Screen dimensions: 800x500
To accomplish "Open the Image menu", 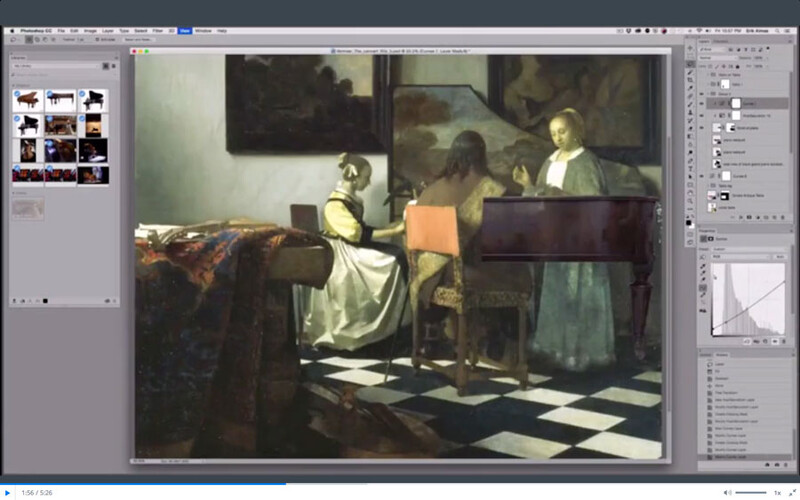I will pyautogui.click(x=90, y=31).
